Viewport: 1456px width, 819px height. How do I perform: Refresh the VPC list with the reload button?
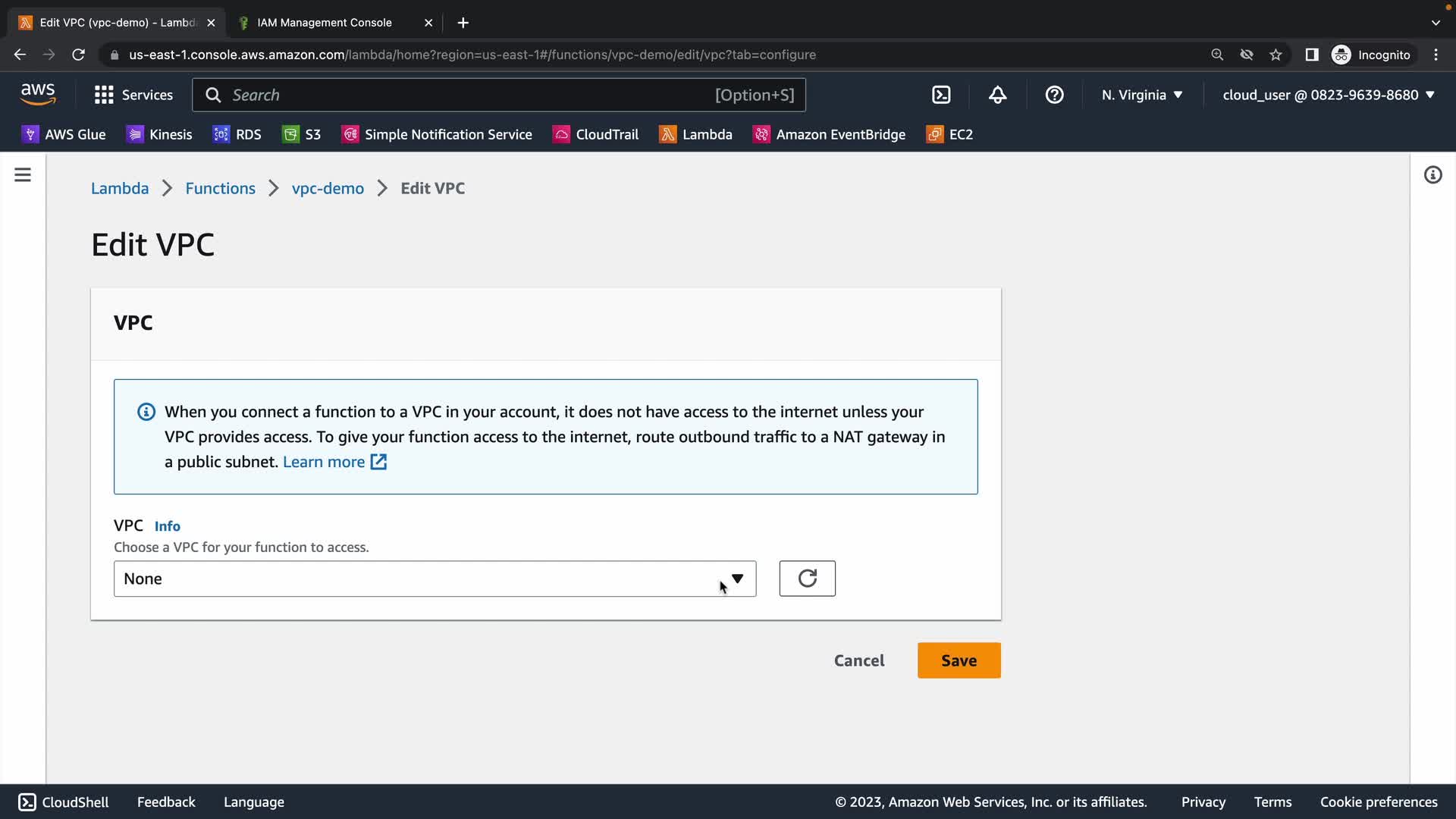coord(807,579)
